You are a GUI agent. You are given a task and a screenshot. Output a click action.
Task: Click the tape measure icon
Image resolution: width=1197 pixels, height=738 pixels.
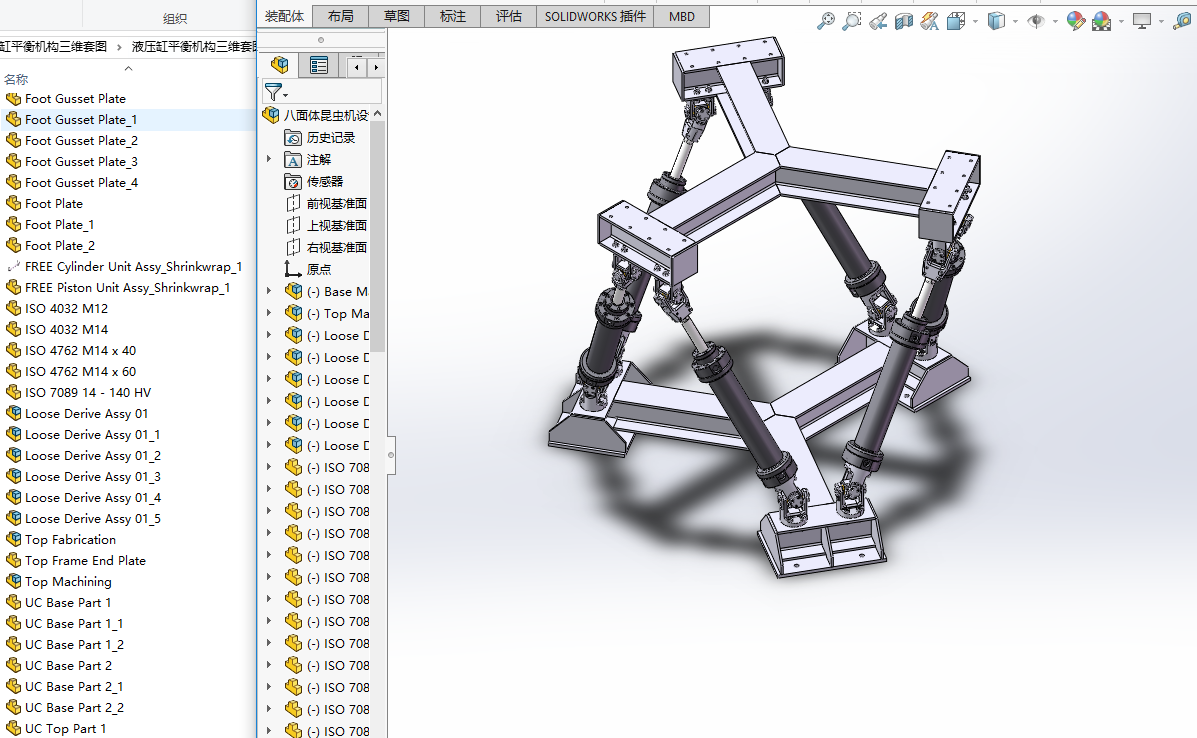(x=1183, y=21)
